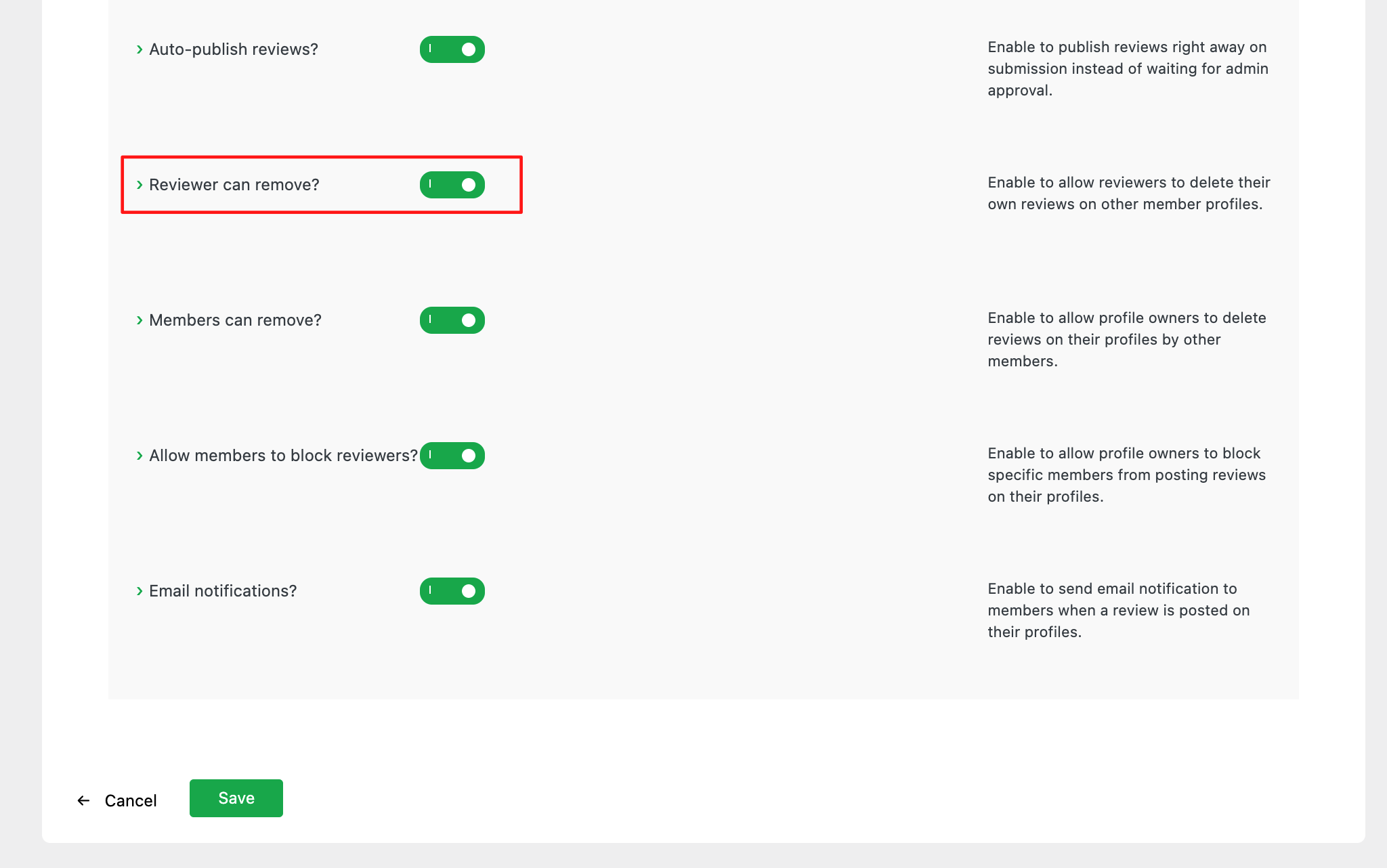Click the left arrow icon beside Cancel
The height and width of the screenshot is (868, 1387).
tap(83, 801)
